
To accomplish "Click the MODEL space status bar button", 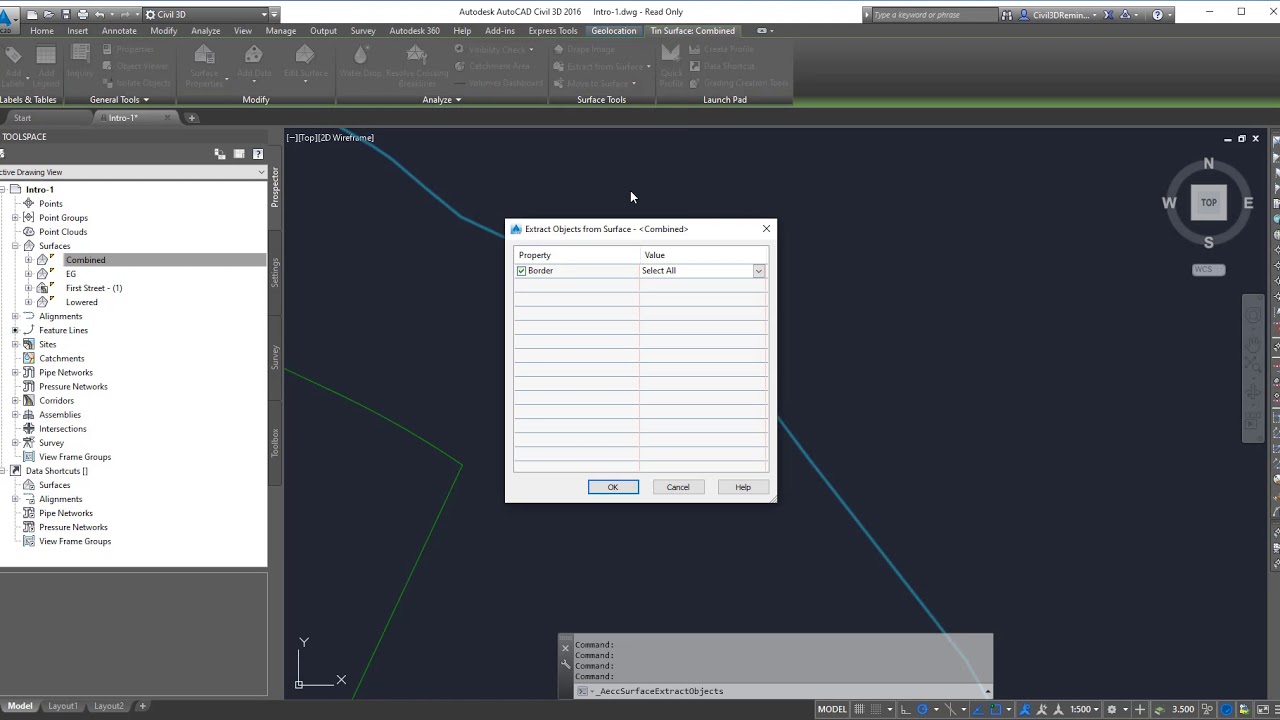I will click(x=832, y=709).
